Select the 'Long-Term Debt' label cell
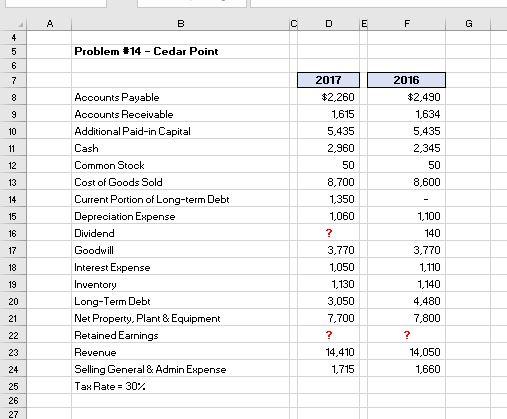This screenshot has height=419, width=507. point(180,301)
